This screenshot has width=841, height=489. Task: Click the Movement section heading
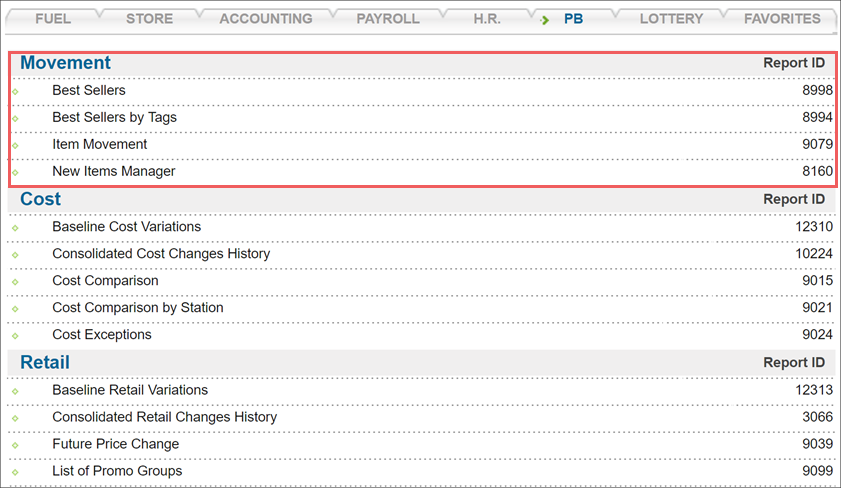[x=65, y=63]
